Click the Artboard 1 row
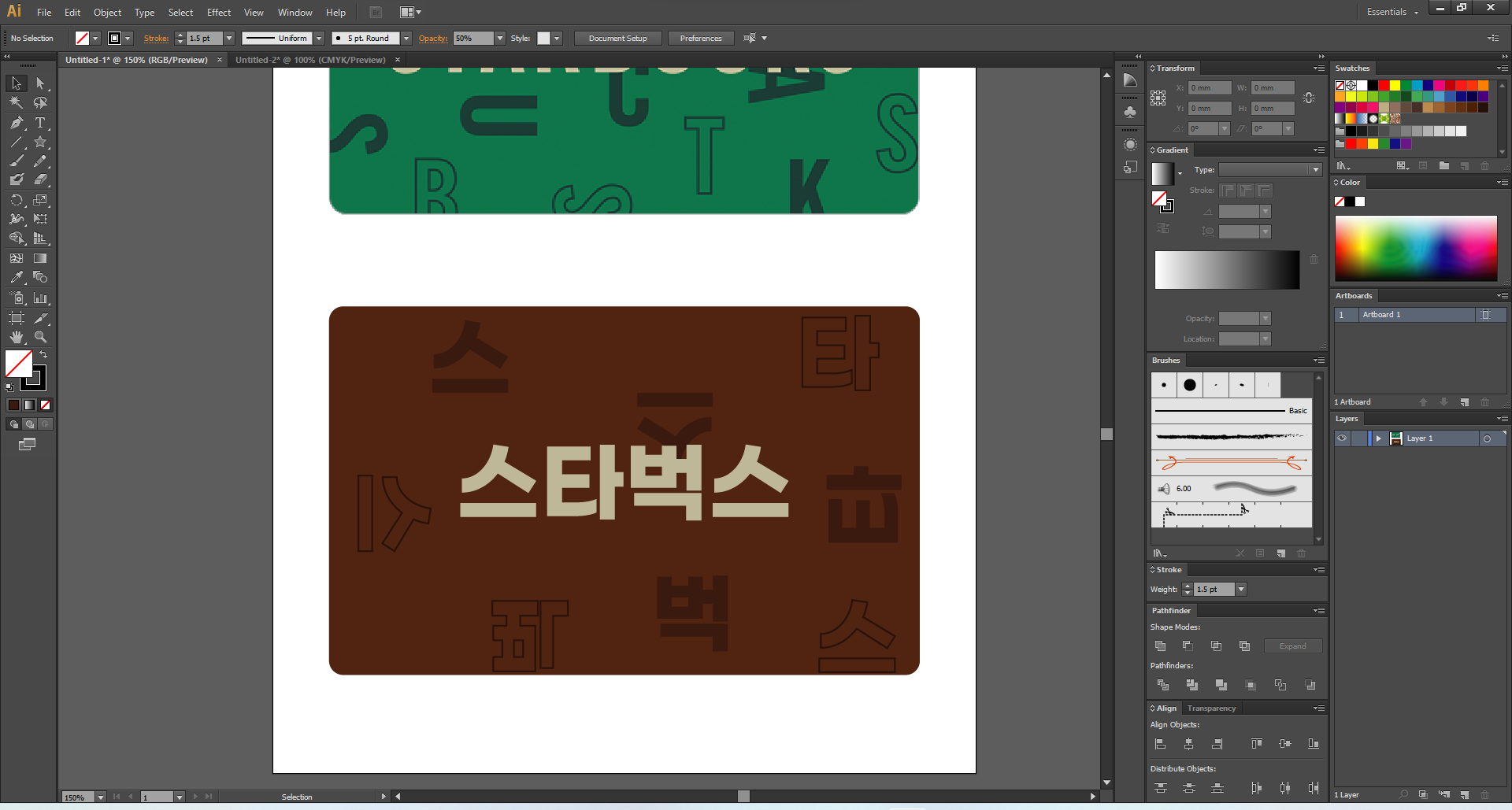The image size is (1512, 810). pyautogui.click(x=1420, y=315)
